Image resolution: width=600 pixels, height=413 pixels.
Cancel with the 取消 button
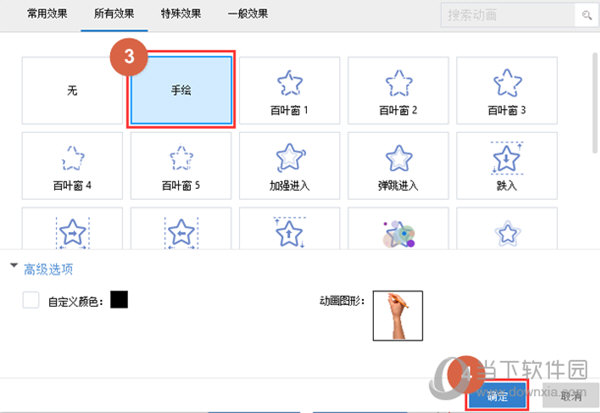tap(571, 395)
